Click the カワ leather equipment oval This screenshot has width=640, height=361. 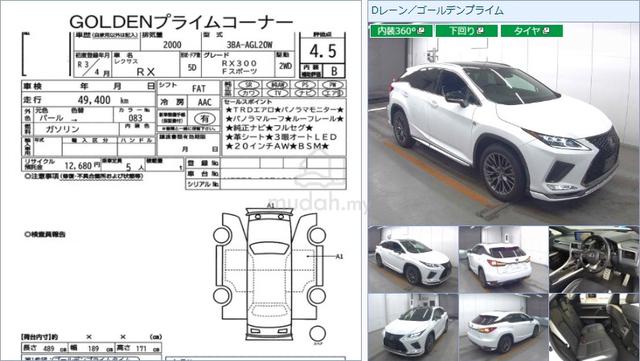point(249,93)
